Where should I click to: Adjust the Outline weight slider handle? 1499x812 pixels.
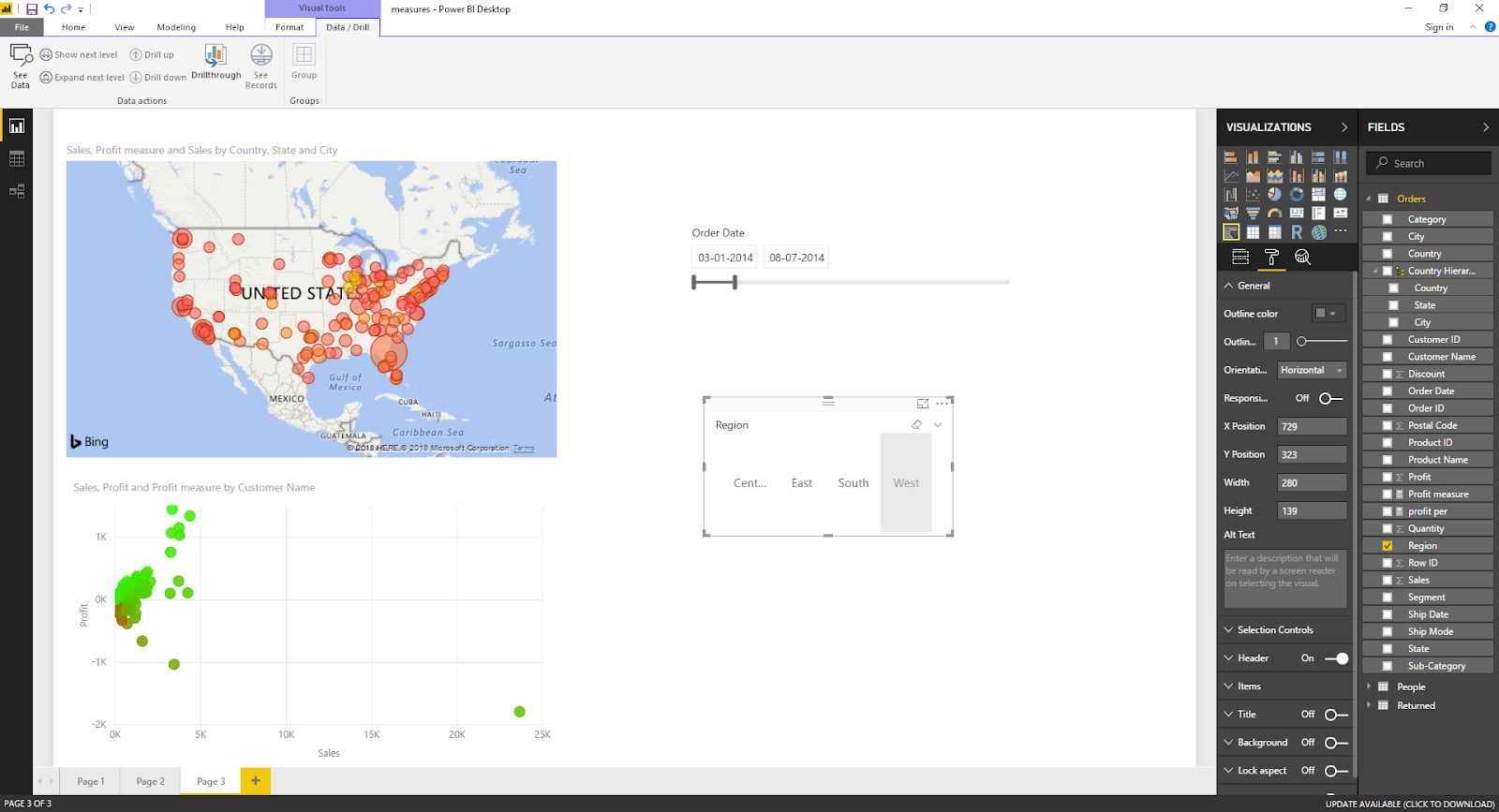point(1301,342)
